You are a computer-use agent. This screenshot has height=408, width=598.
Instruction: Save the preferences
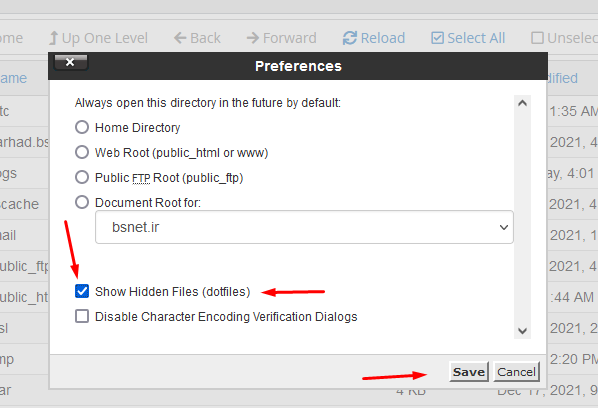(x=469, y=372)
